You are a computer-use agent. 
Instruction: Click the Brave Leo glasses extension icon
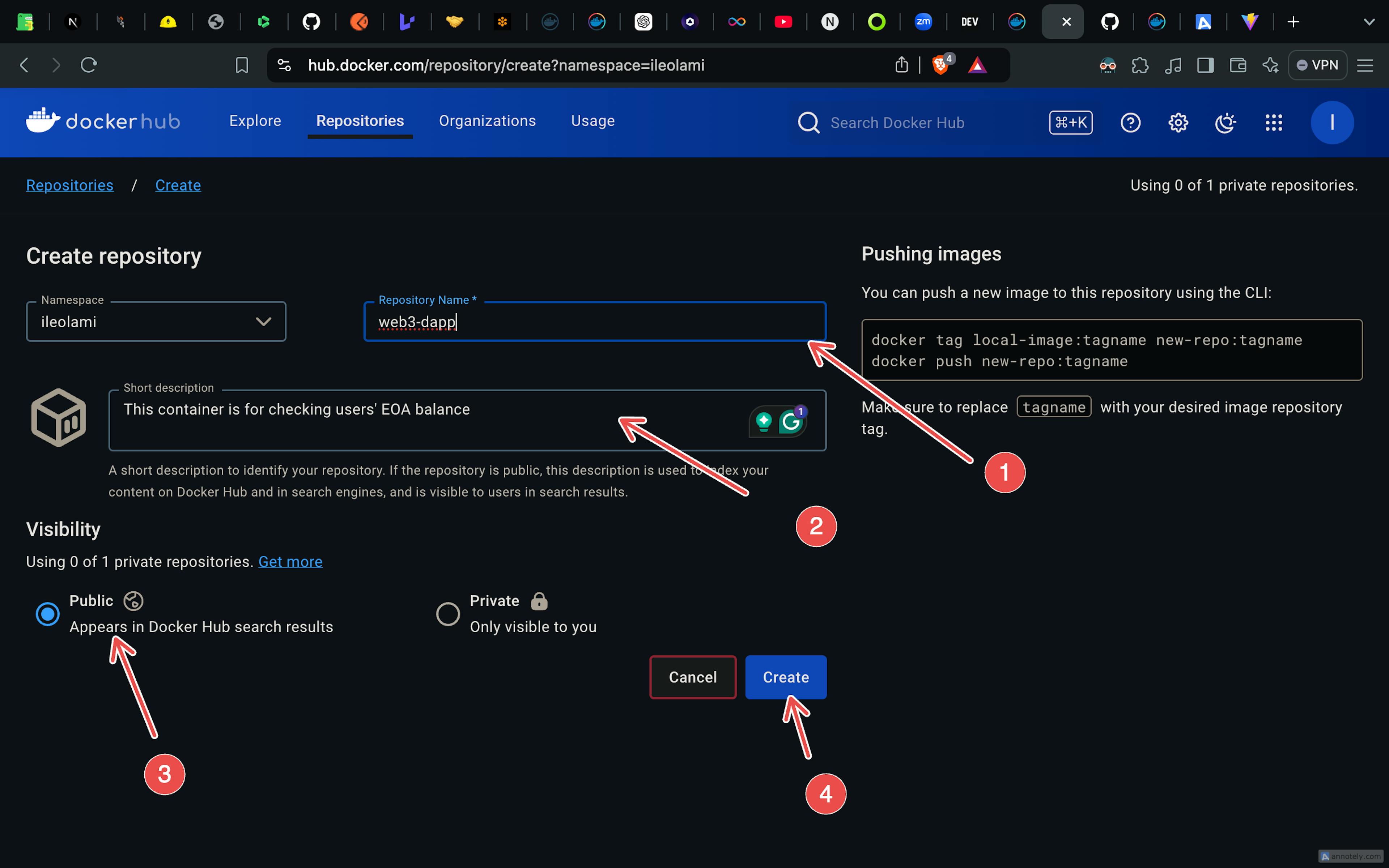(1107, 65)
